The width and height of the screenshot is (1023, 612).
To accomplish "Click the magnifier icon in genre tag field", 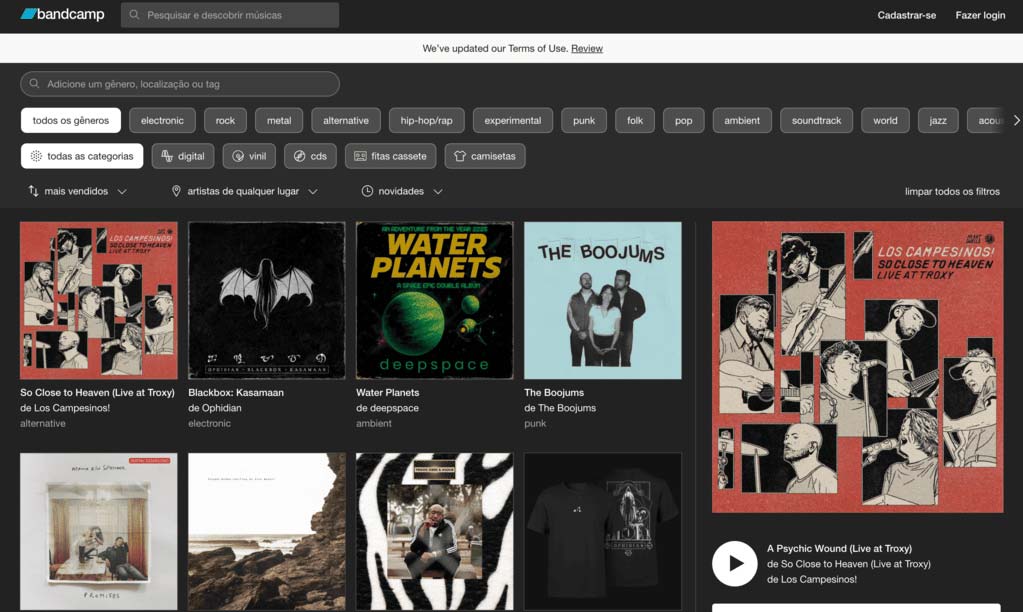I will [35, 84].
